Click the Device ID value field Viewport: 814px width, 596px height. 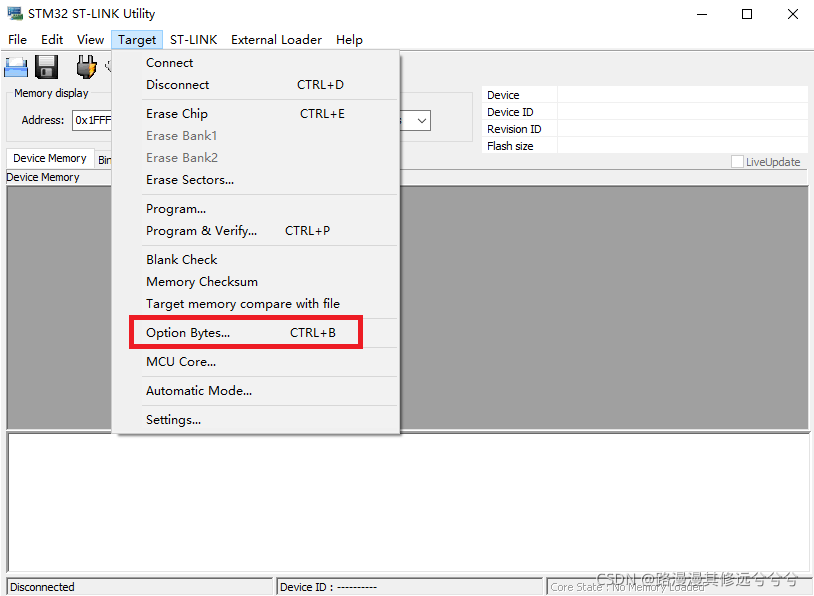point(683,112)
